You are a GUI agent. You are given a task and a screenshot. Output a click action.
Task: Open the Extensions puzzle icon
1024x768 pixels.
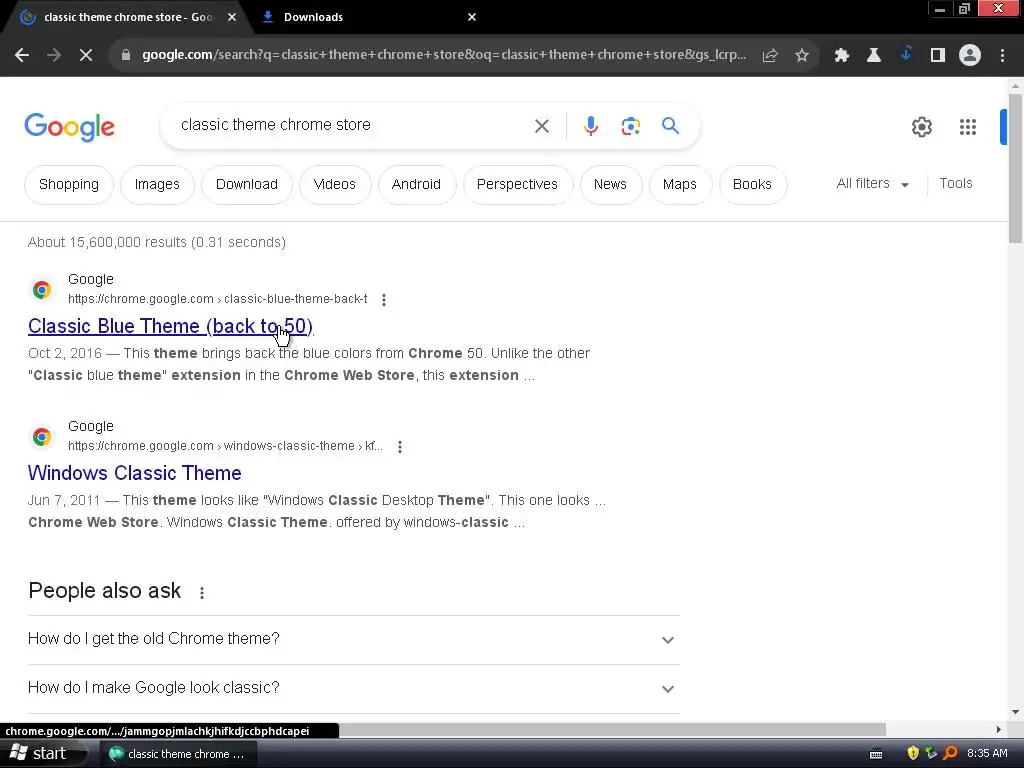tap(842, 56)
